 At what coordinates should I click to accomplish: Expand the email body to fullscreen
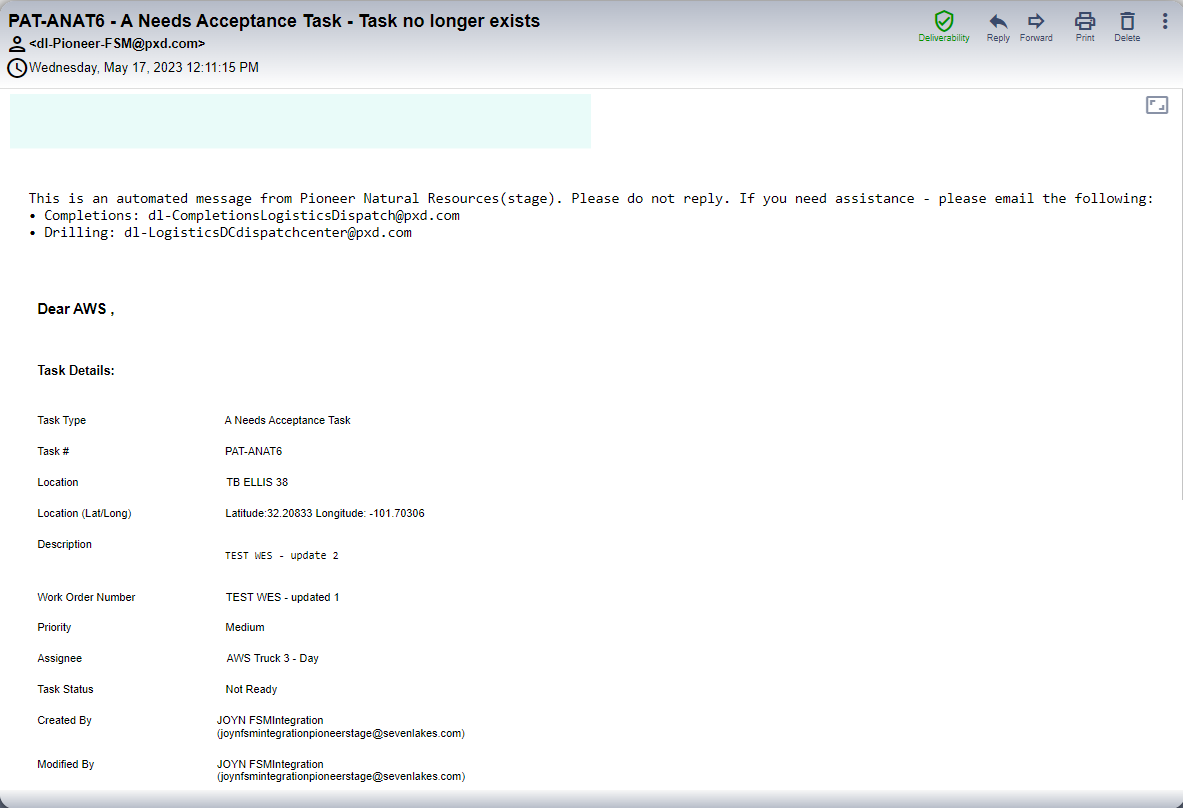pyautogui.click(x=1157, y=105)
